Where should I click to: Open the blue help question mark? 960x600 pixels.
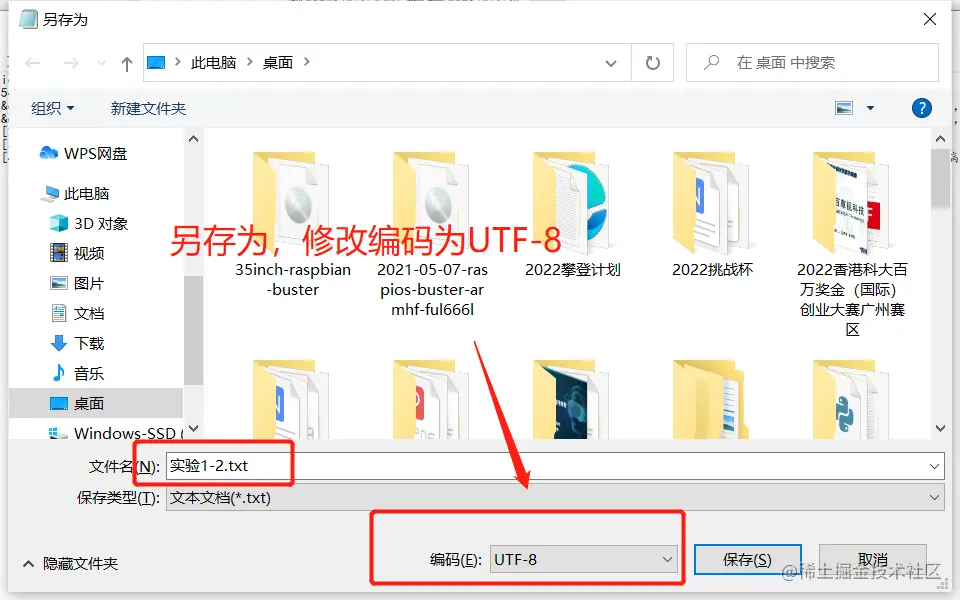tap(921, 108)
